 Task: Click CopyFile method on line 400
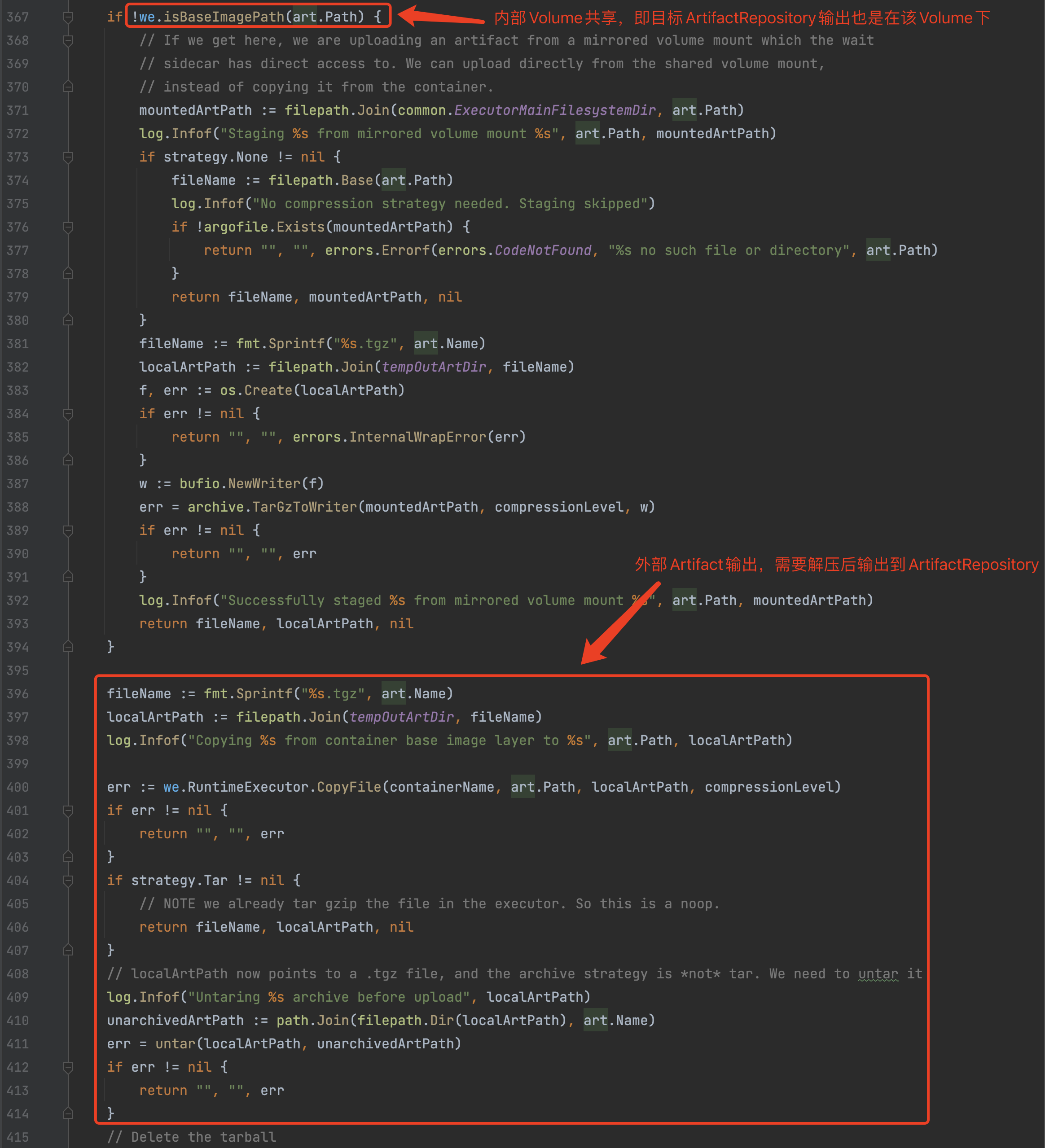point(348,787)
